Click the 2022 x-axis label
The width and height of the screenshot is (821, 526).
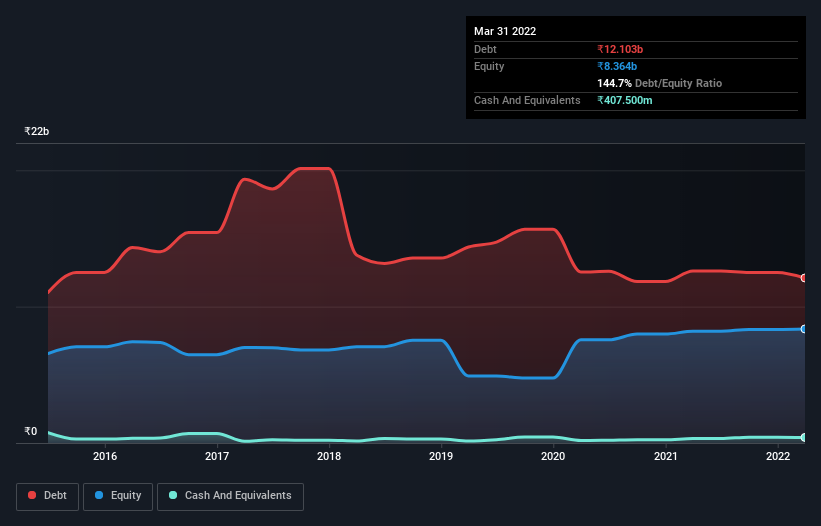[x=778, y=456]
